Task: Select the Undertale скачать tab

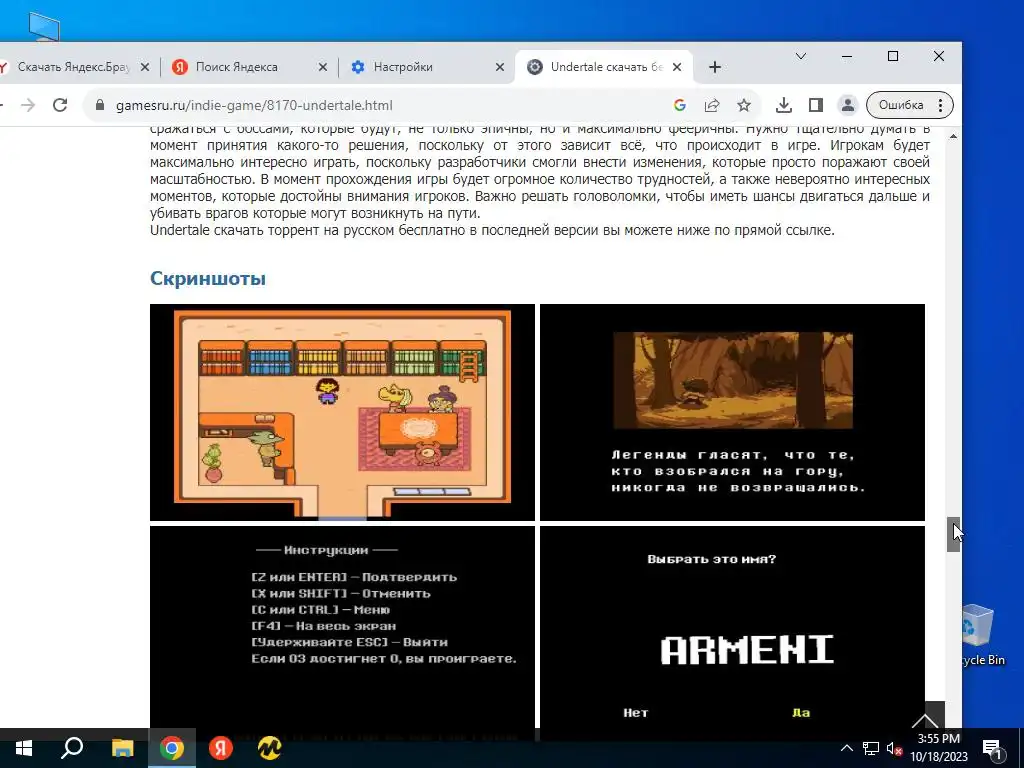Action: point(606,67)
